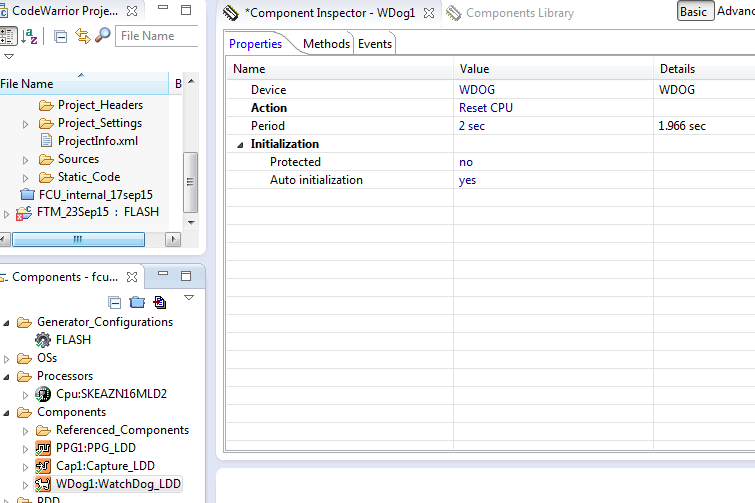Expand the Static_Code folder
Image resolution: width=755 pixels, height=503 pixels.
point(26,178)
